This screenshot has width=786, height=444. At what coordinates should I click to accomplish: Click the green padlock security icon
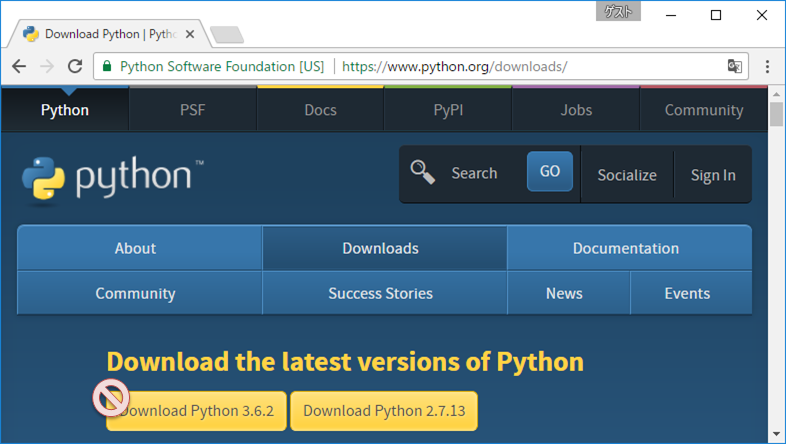click(x=106, y=67)
